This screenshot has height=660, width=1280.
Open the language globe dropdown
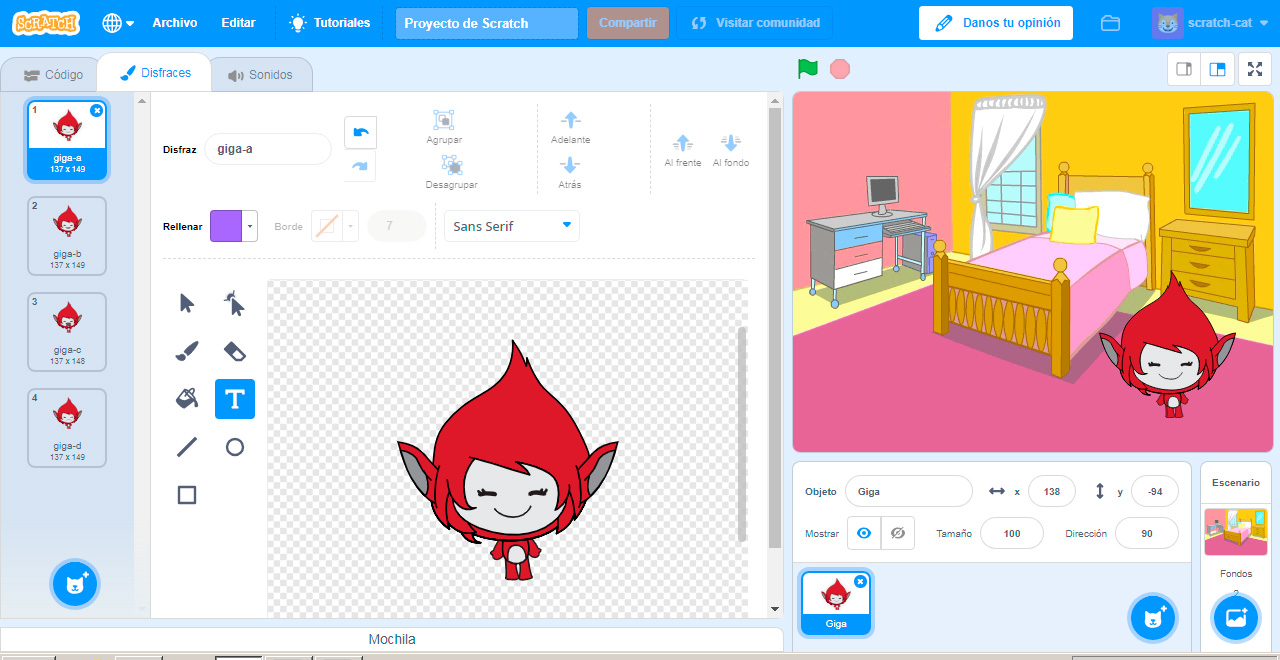pyautogui.click(x=118, y=23)
